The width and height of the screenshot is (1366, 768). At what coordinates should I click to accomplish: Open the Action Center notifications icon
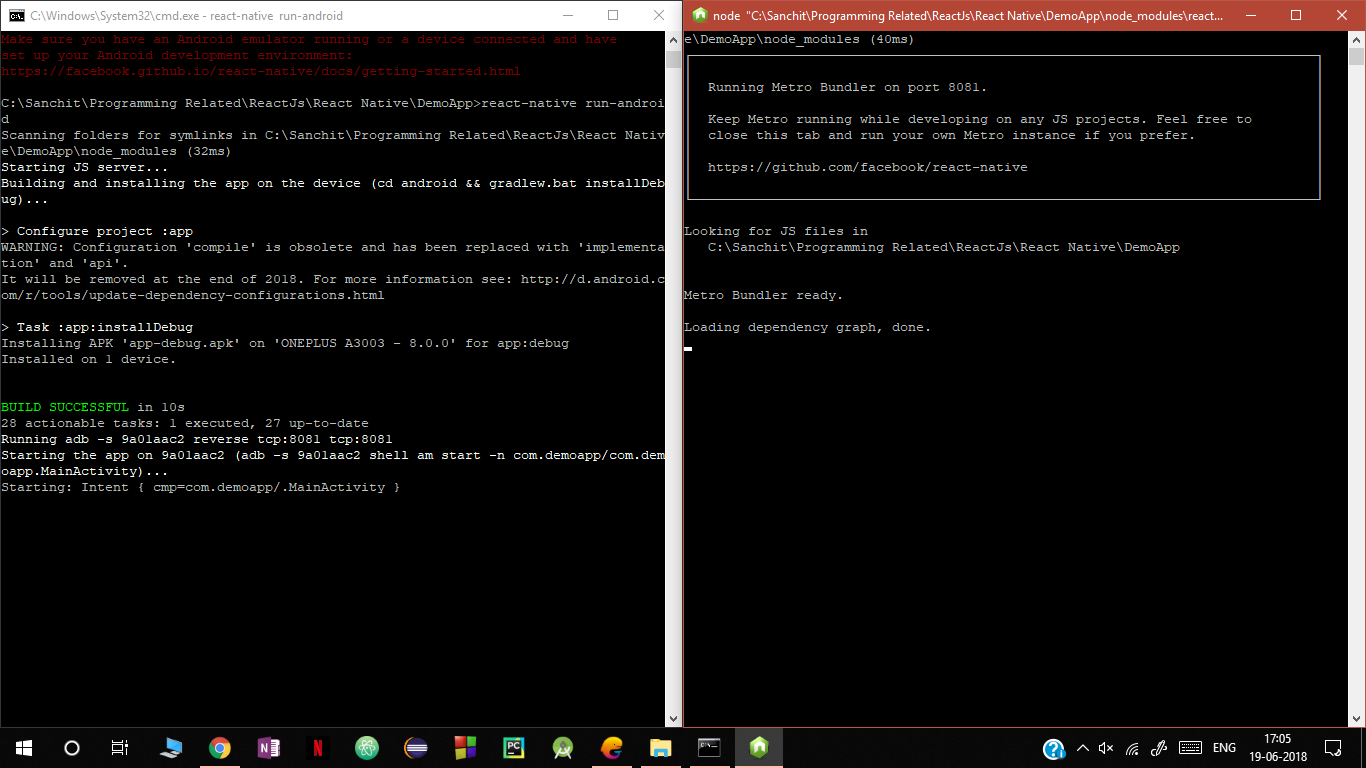(x=1333, y=747)
